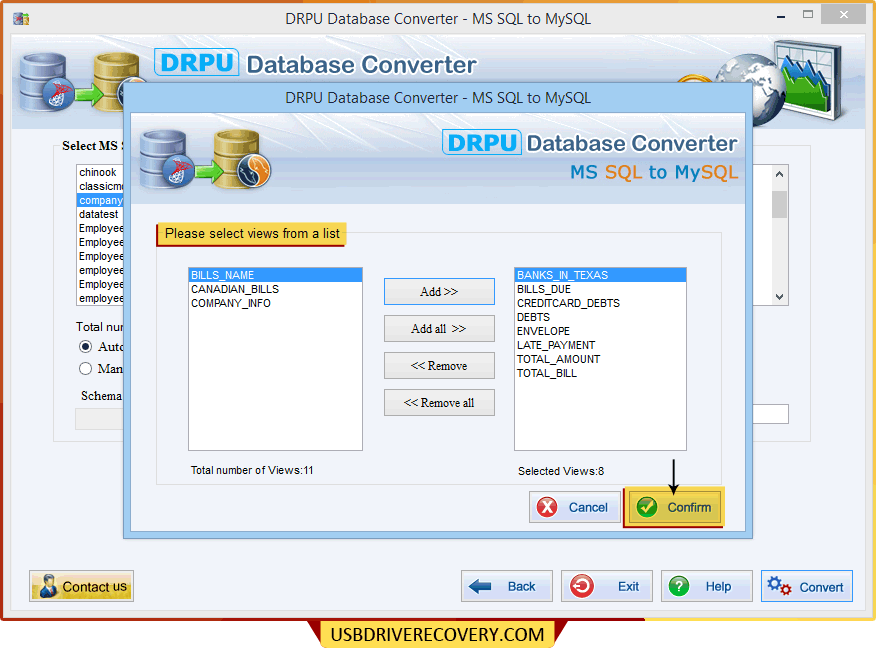876x648 pixels.
Task: Open Help in the main window
Action: (x=707, y=587)
